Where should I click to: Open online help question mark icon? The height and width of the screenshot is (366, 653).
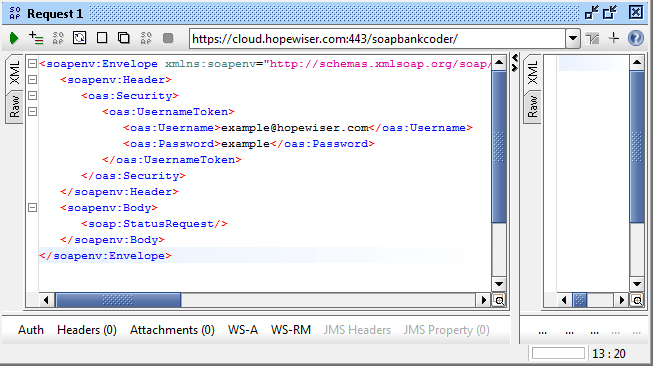[x=636, y=38]
